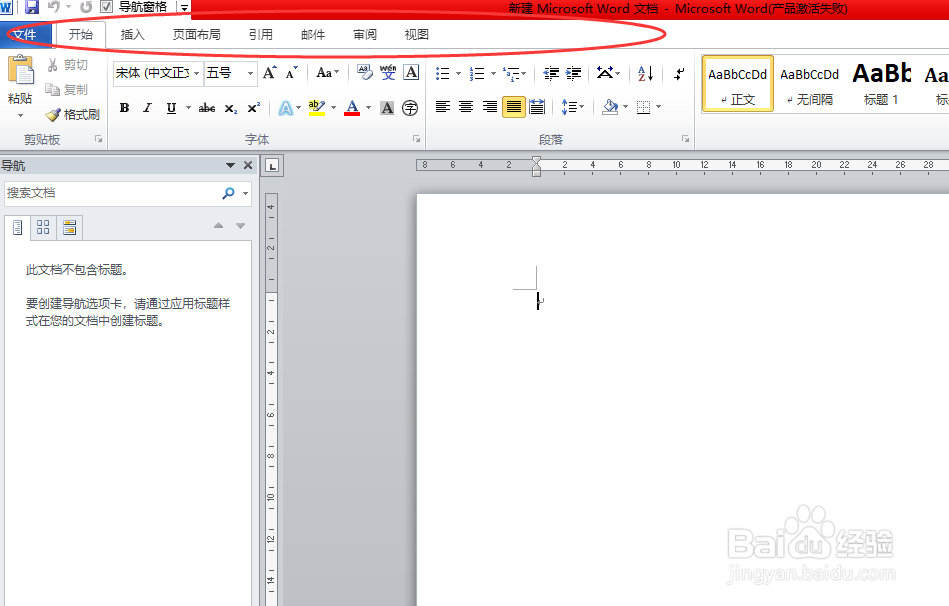Toggle underline formatting
Viewport: 949px width, 606px height.
(171, 108)
